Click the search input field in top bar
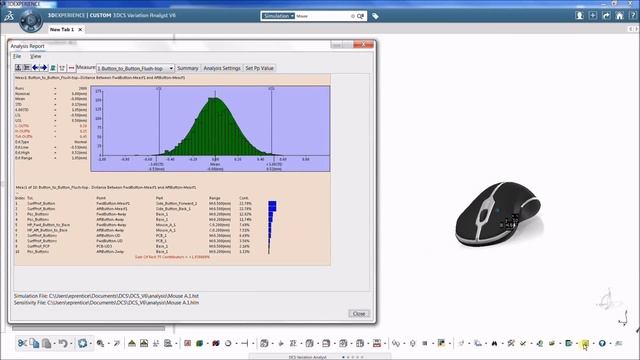This screenshot has height=360, width=640. (322, 16)
